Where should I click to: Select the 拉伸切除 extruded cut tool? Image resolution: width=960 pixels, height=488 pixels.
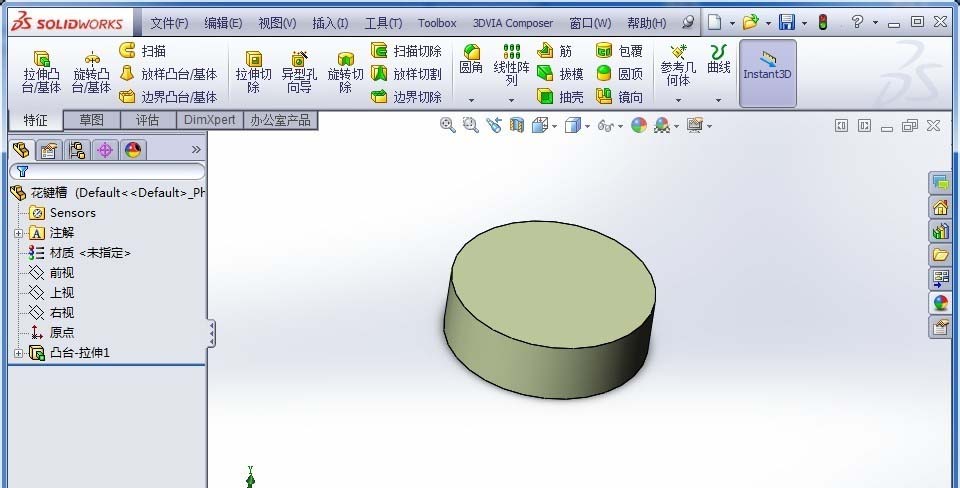pos(253,72)
